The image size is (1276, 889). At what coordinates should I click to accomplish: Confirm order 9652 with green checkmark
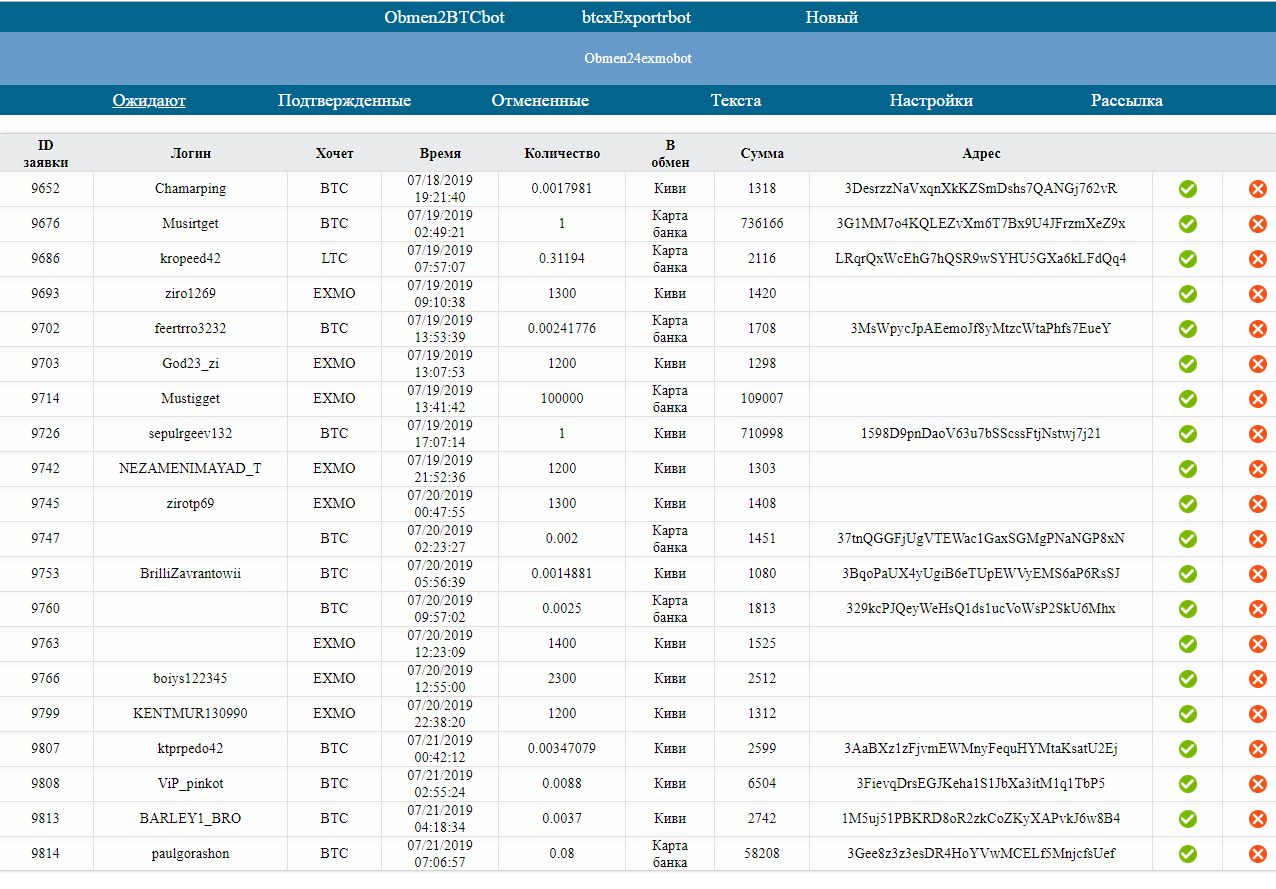(1188, 189)
